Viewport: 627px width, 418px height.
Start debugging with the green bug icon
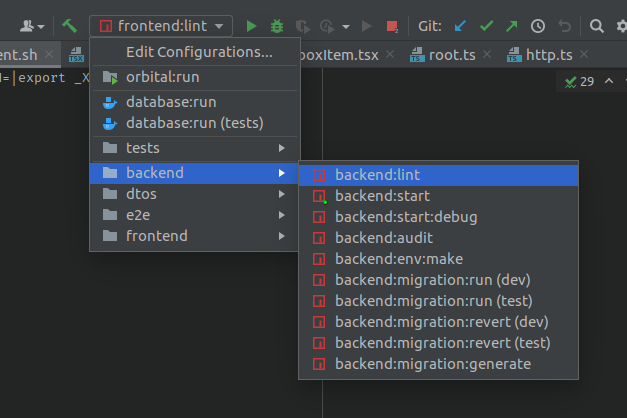(276, 25)
